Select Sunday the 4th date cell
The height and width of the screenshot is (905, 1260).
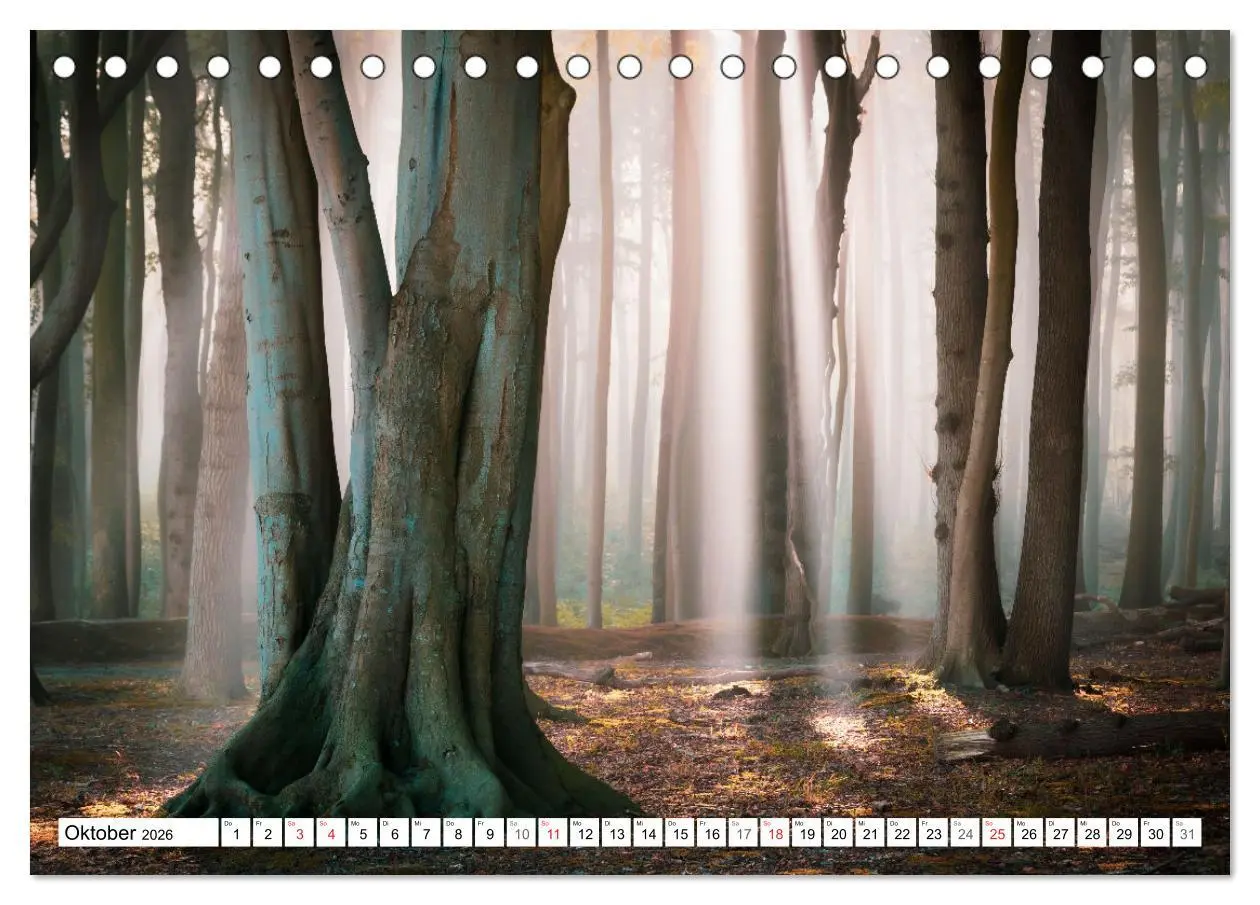(x=331, y=832)
